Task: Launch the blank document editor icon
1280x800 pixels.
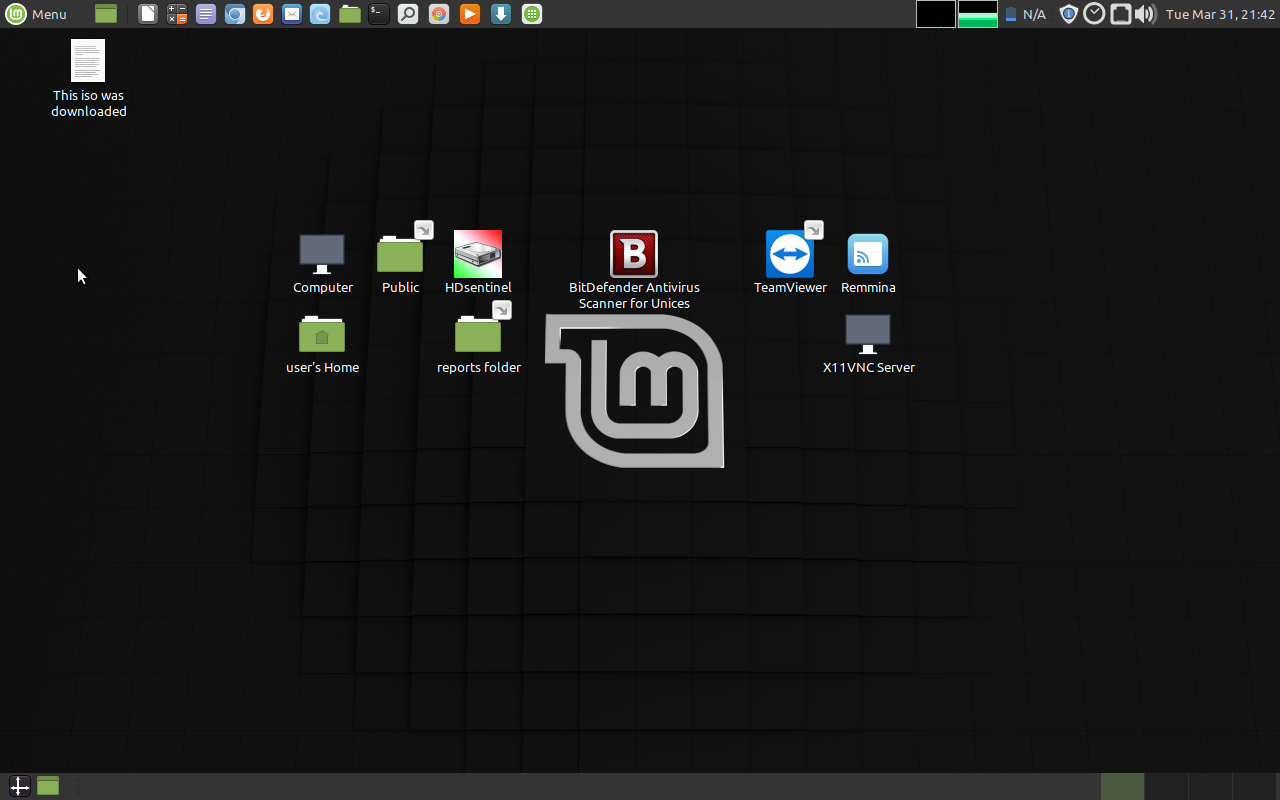Action: point(148,14)
